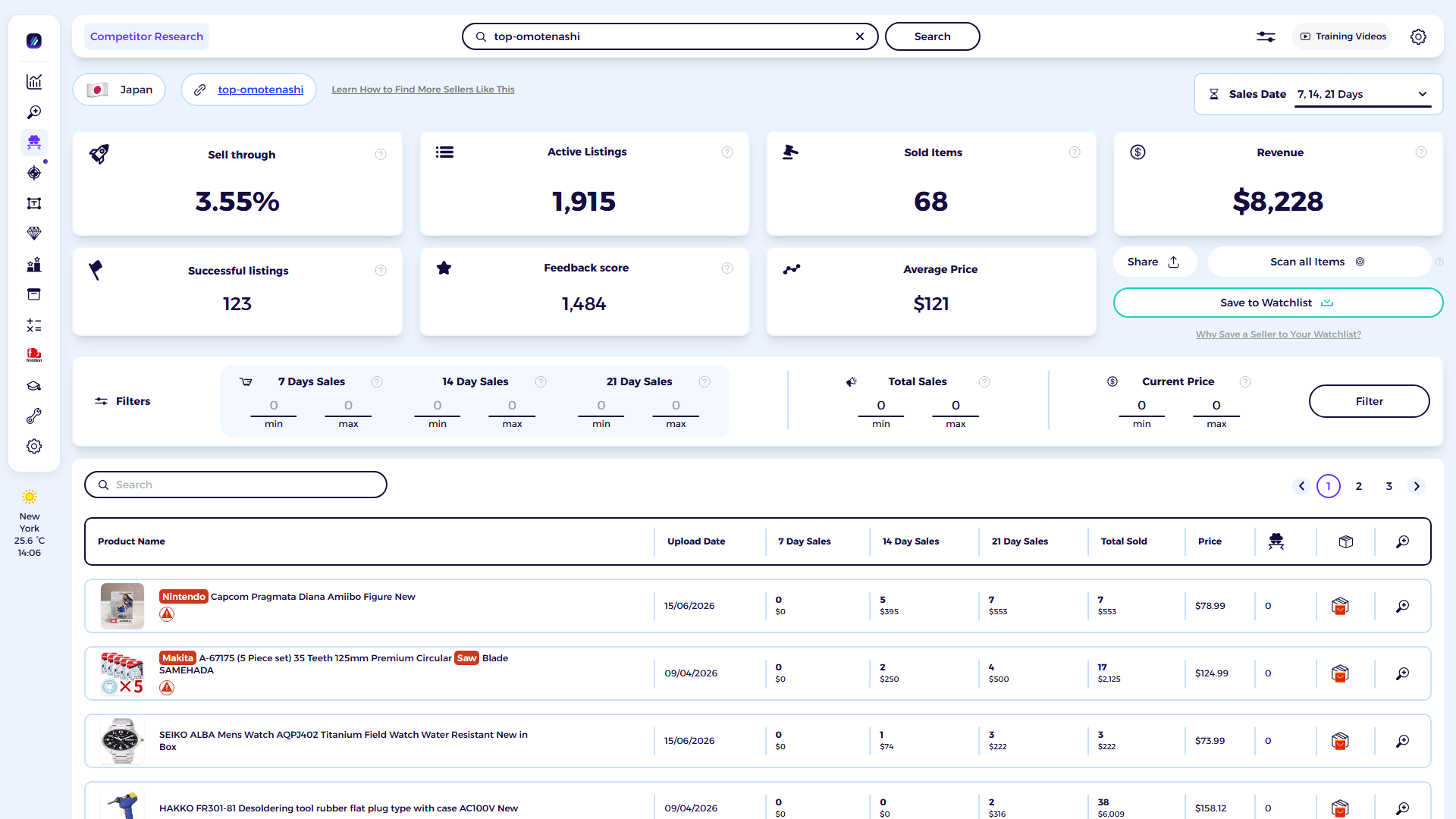This screenshot has width=1456, height=819.
Task: Focus the top seller search field
Action: (x=670, y=36)
